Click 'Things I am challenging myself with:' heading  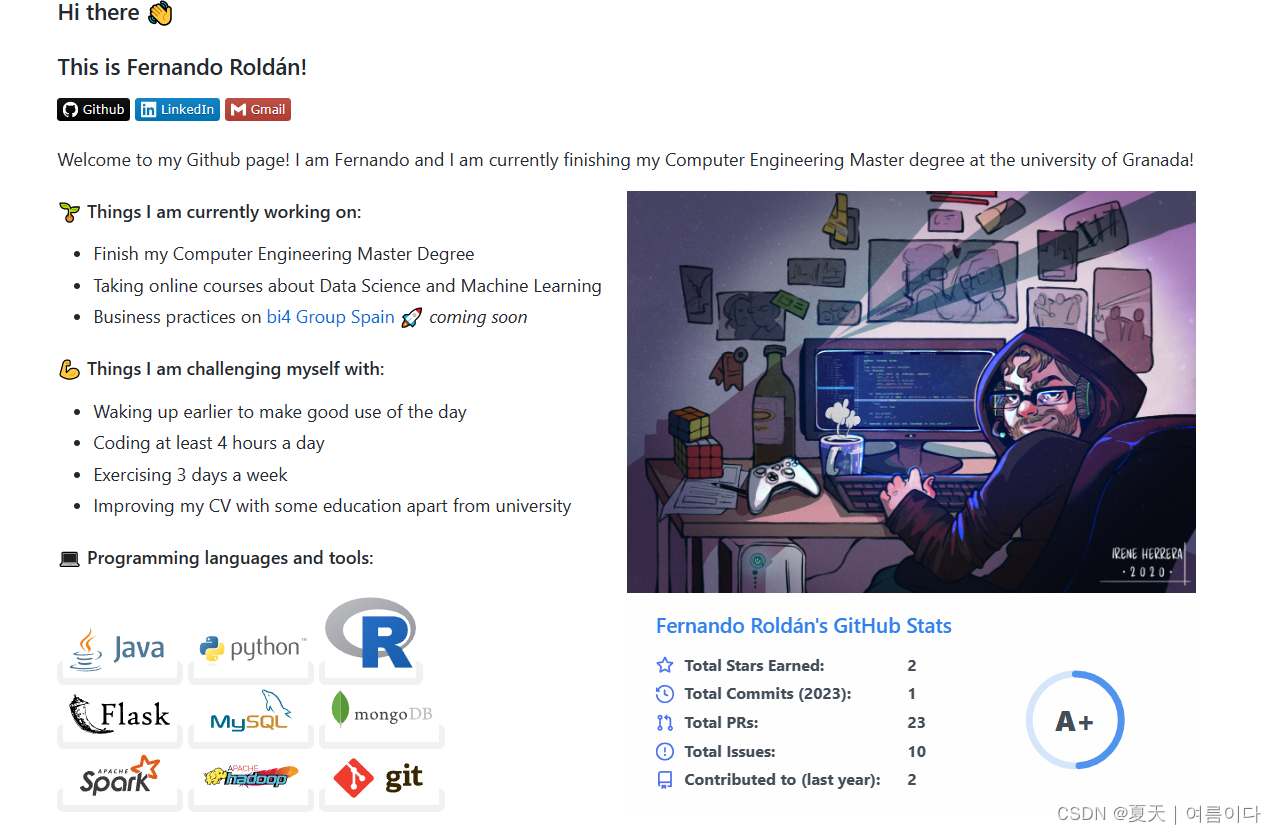pyautogui.click(x=236, y=369)
